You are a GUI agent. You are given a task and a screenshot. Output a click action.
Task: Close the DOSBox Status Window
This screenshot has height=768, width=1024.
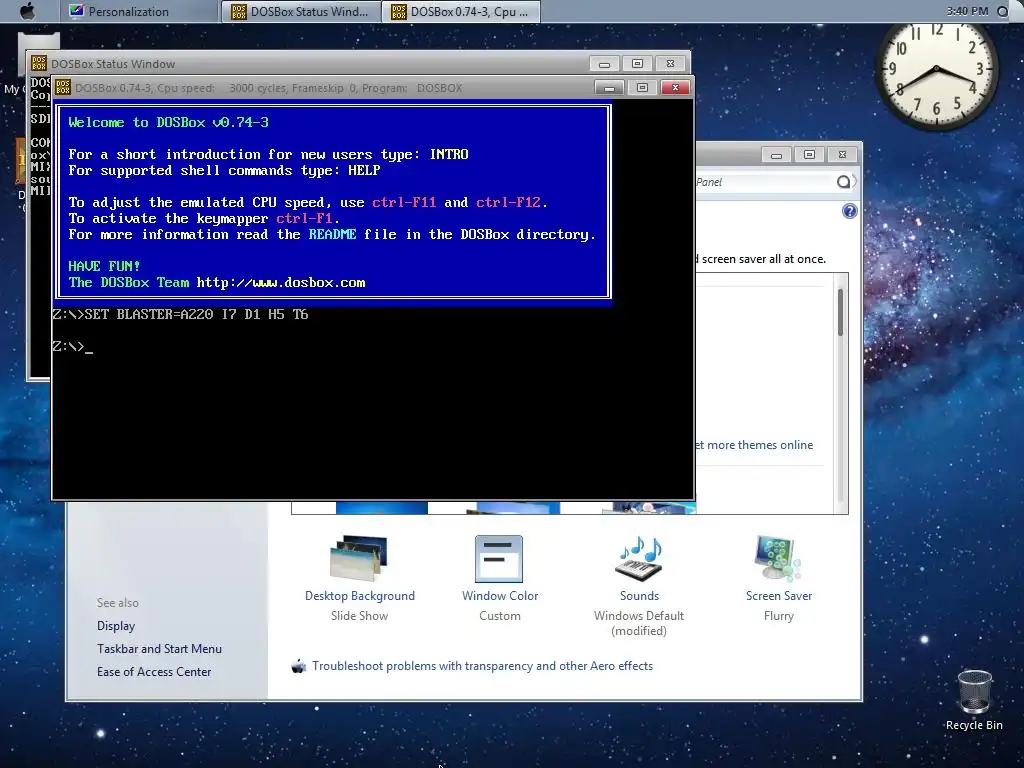tap(670, 63)
